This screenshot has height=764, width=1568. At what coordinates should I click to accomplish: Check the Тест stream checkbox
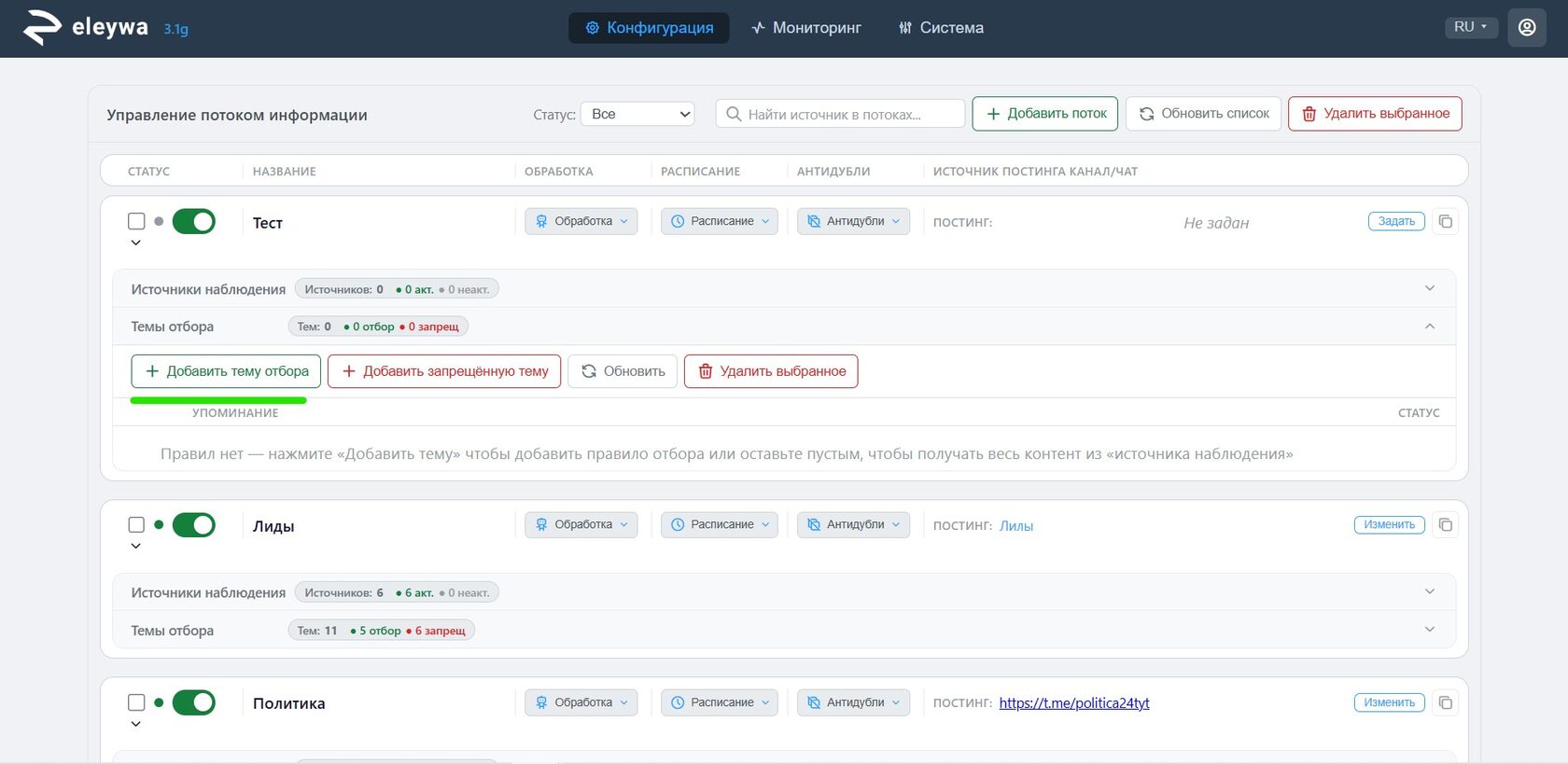(x=136, y=221)
